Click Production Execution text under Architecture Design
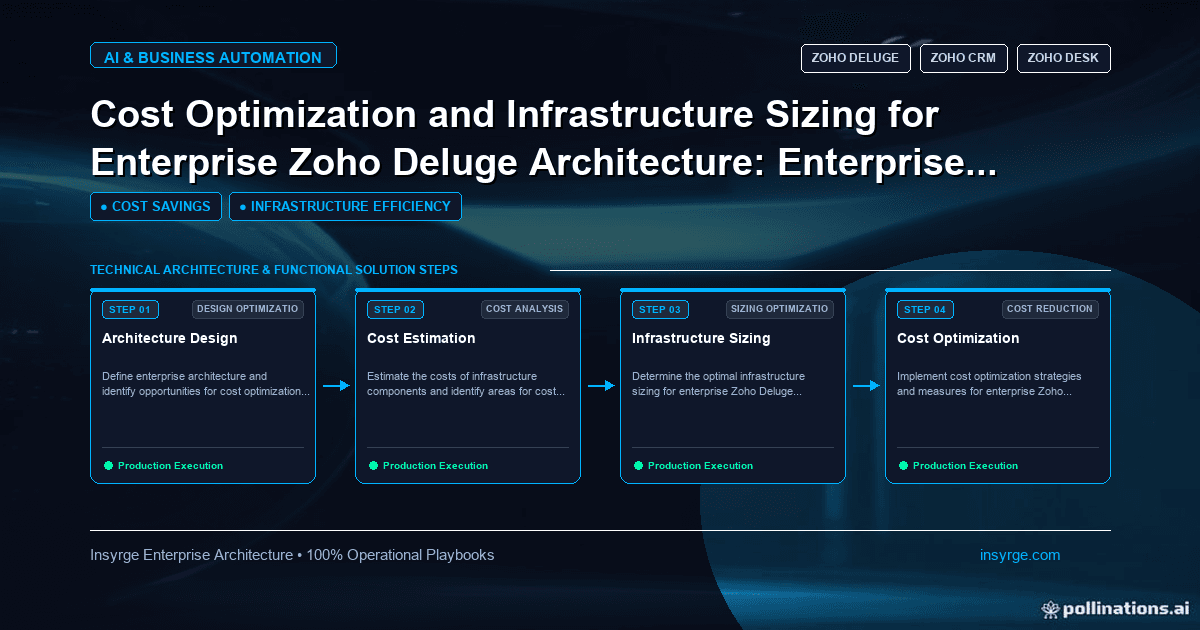The height and width of the screenshot is (630, 1200). point(170,466)
